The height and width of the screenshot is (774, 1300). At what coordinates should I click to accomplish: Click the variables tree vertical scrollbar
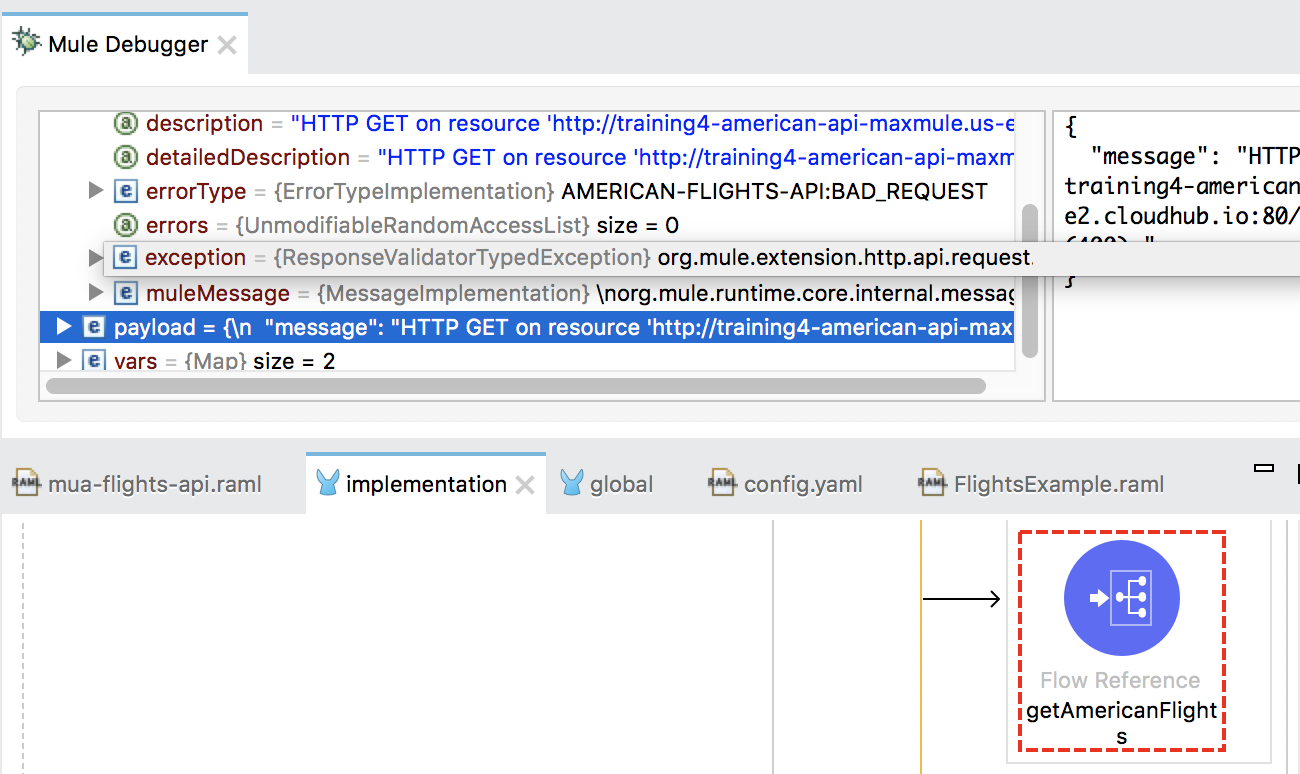click(x=1029, y=280)
